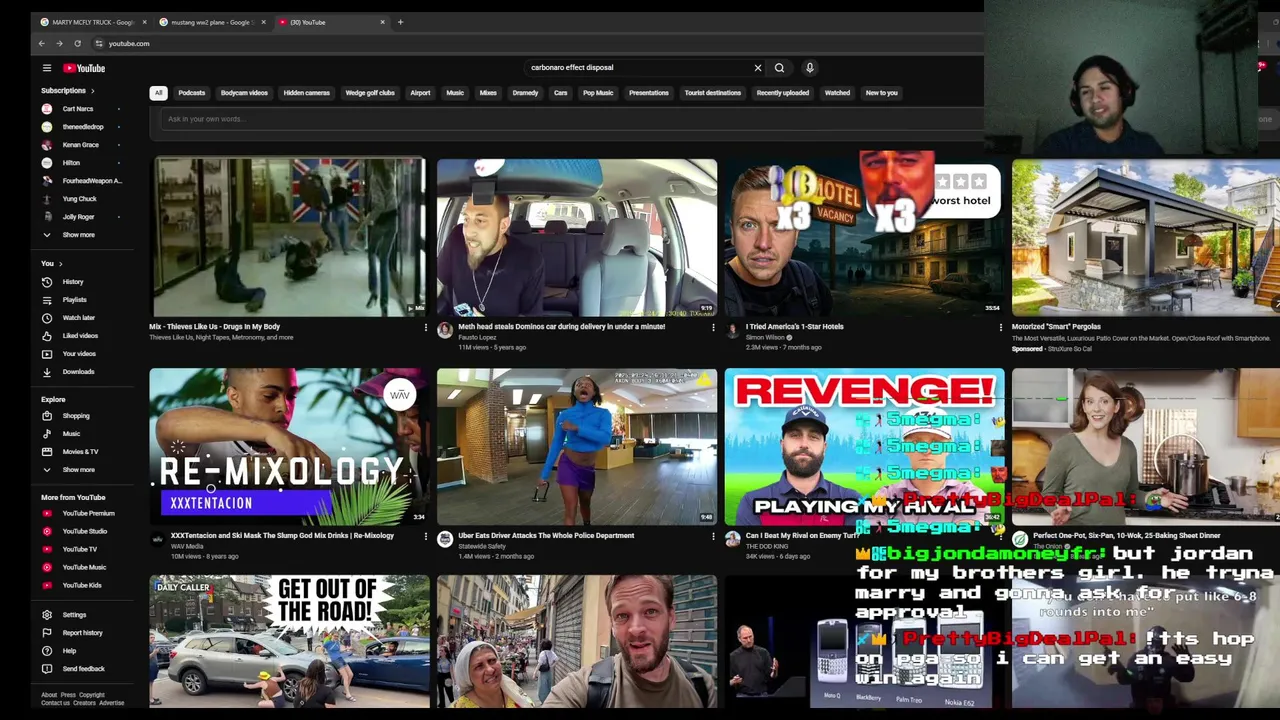
Task: Open Playlists in the sidebar
Action: [x=75, y=300]
